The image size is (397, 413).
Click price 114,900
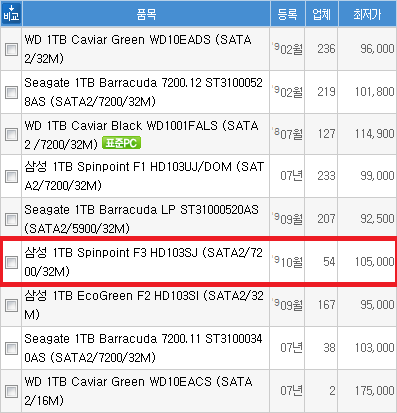[x=375, y=134]
